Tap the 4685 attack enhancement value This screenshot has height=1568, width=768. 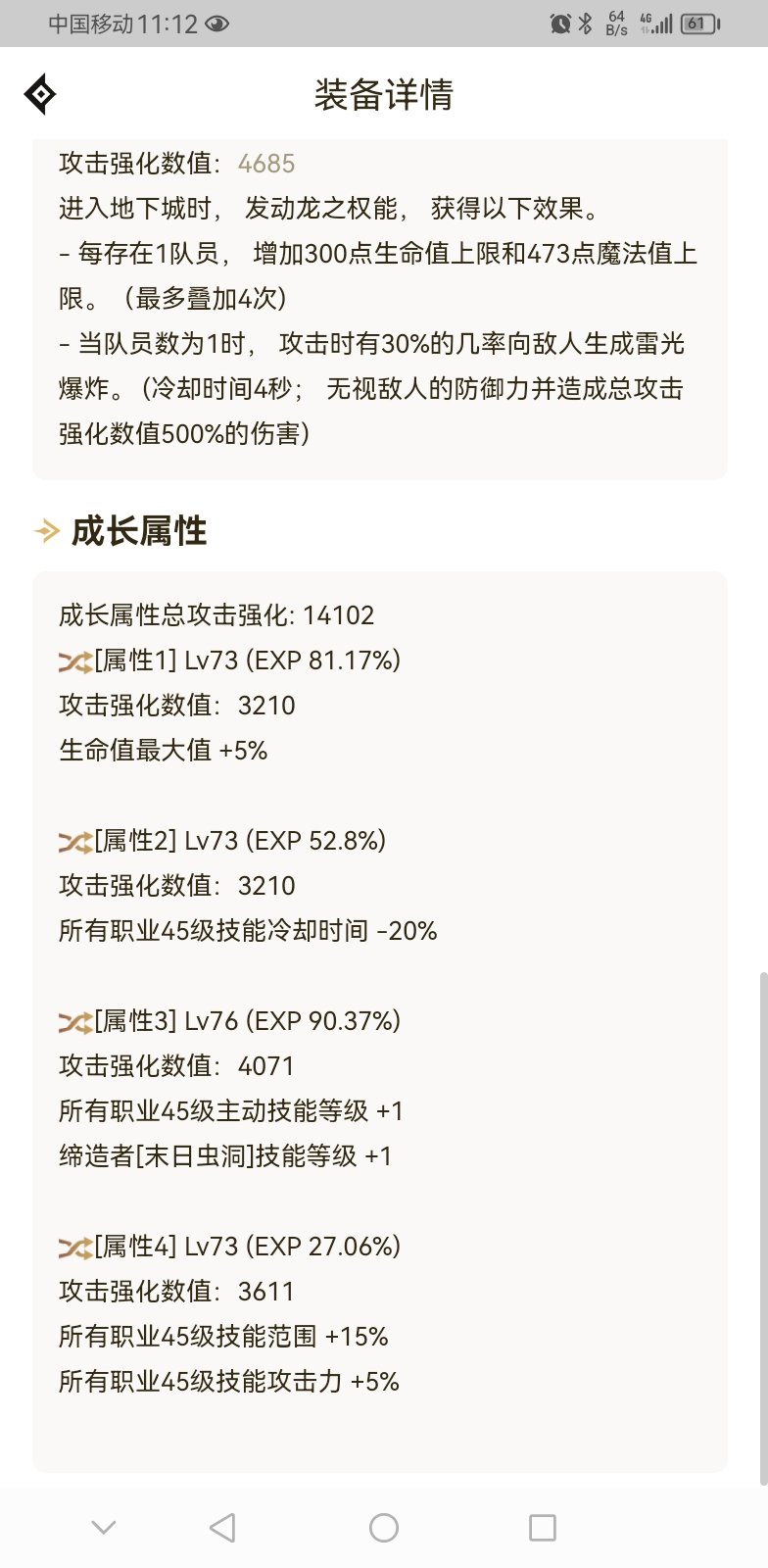point(266,164)
